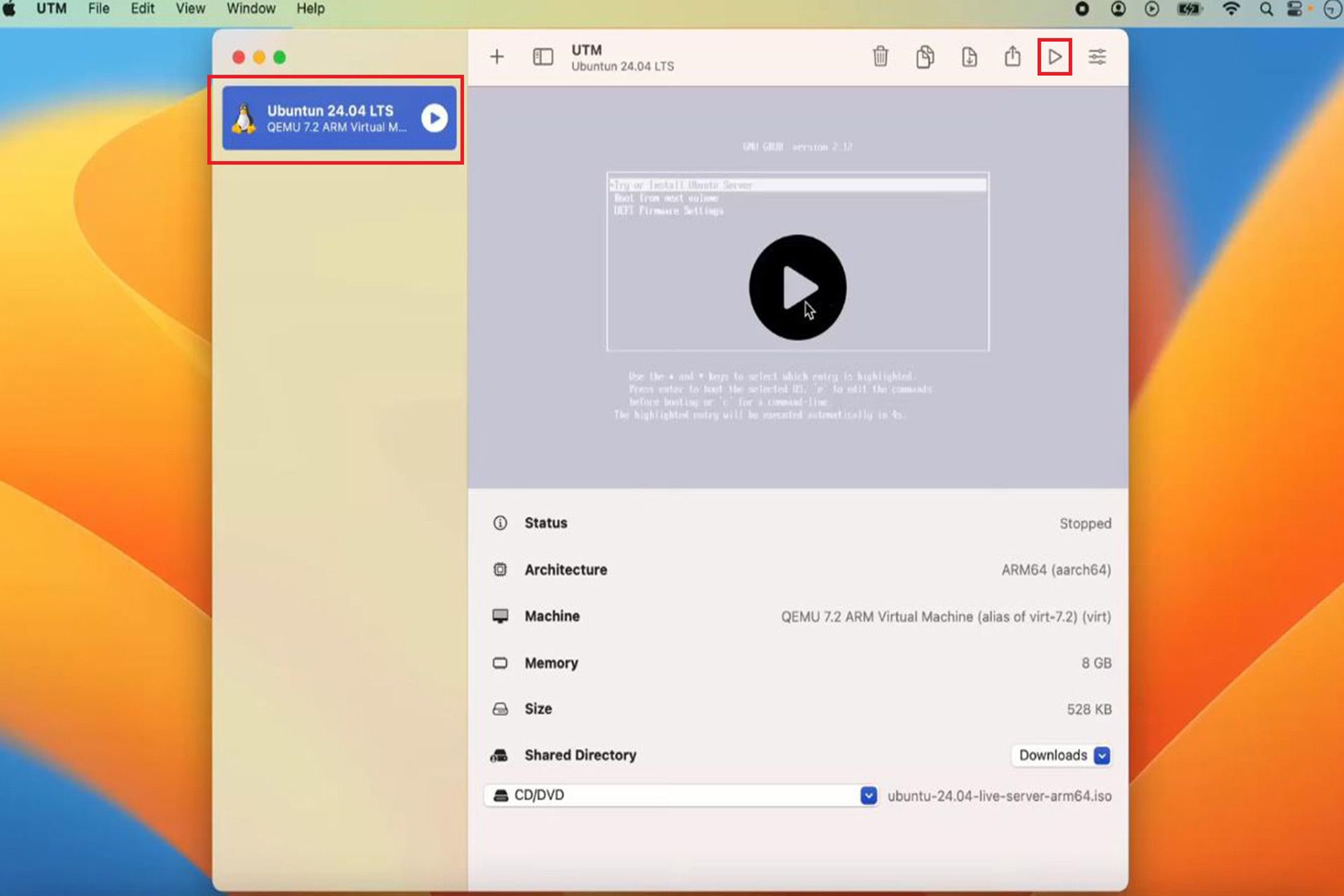Viewport: 1344px width, 896px height.
Task: Click the ubuntu-24.04-live-server-arm64.iso filename
Action: pyautogui.click(x=1000, y=796)
